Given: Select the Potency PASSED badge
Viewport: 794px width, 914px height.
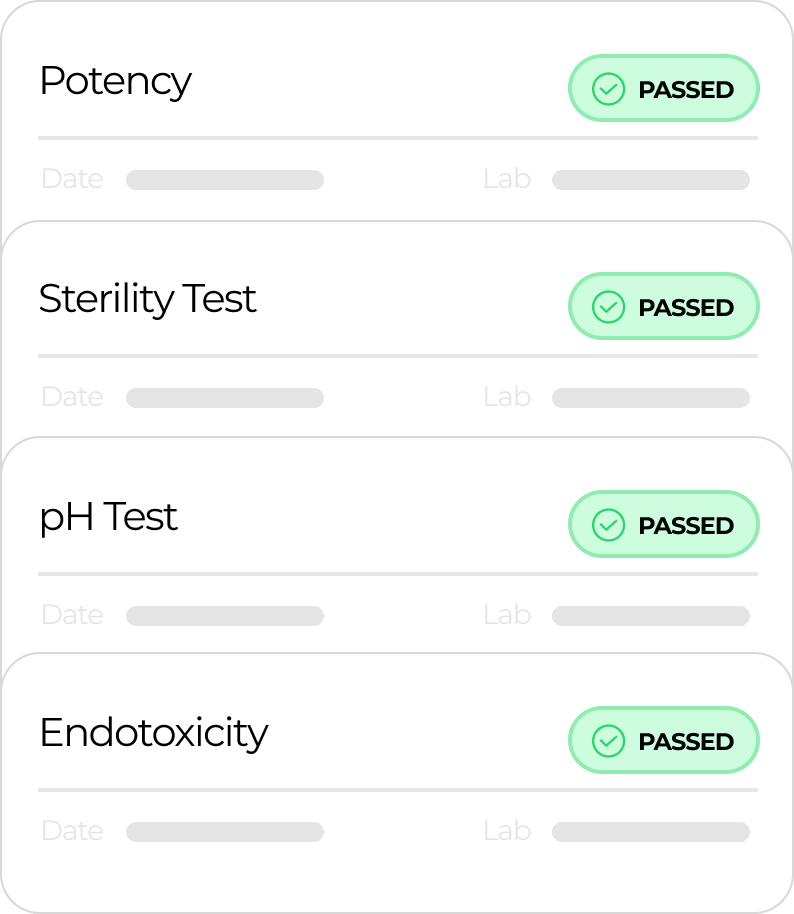Looking at the screenshot, I should tap(663, 89).
